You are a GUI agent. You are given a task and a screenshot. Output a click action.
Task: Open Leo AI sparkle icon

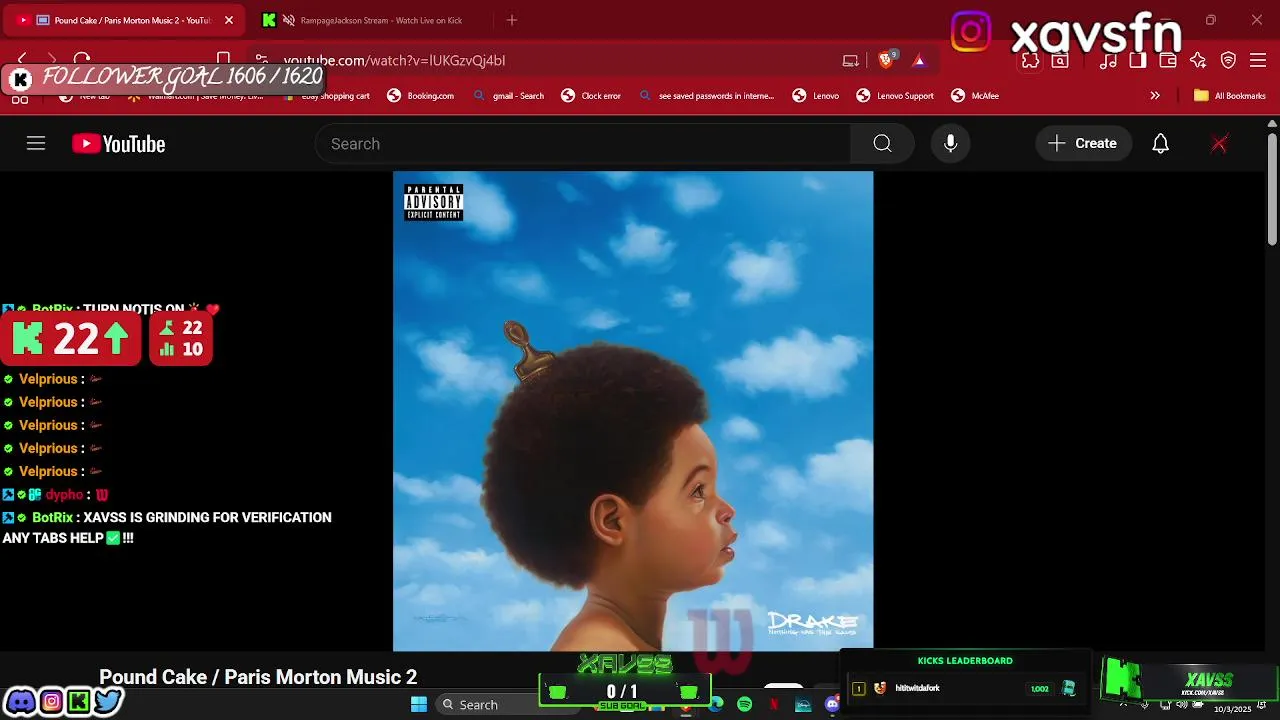coord(1198,60)
